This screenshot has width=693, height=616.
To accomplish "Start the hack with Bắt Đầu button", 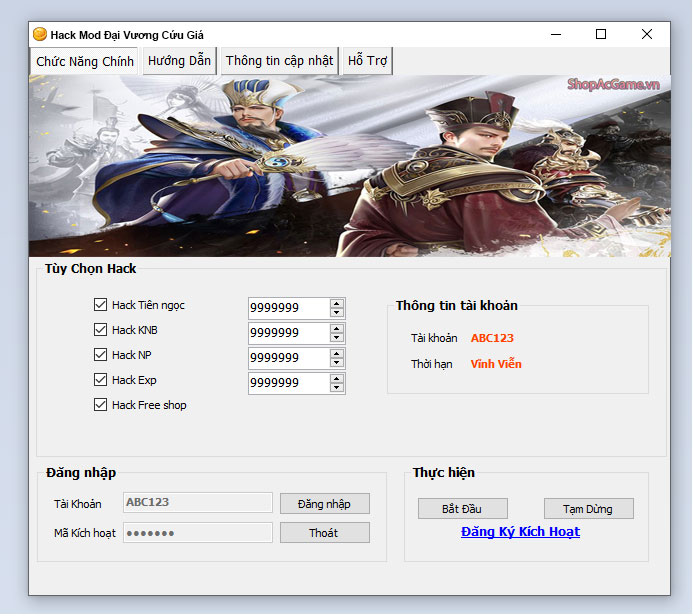I will 463,509.
